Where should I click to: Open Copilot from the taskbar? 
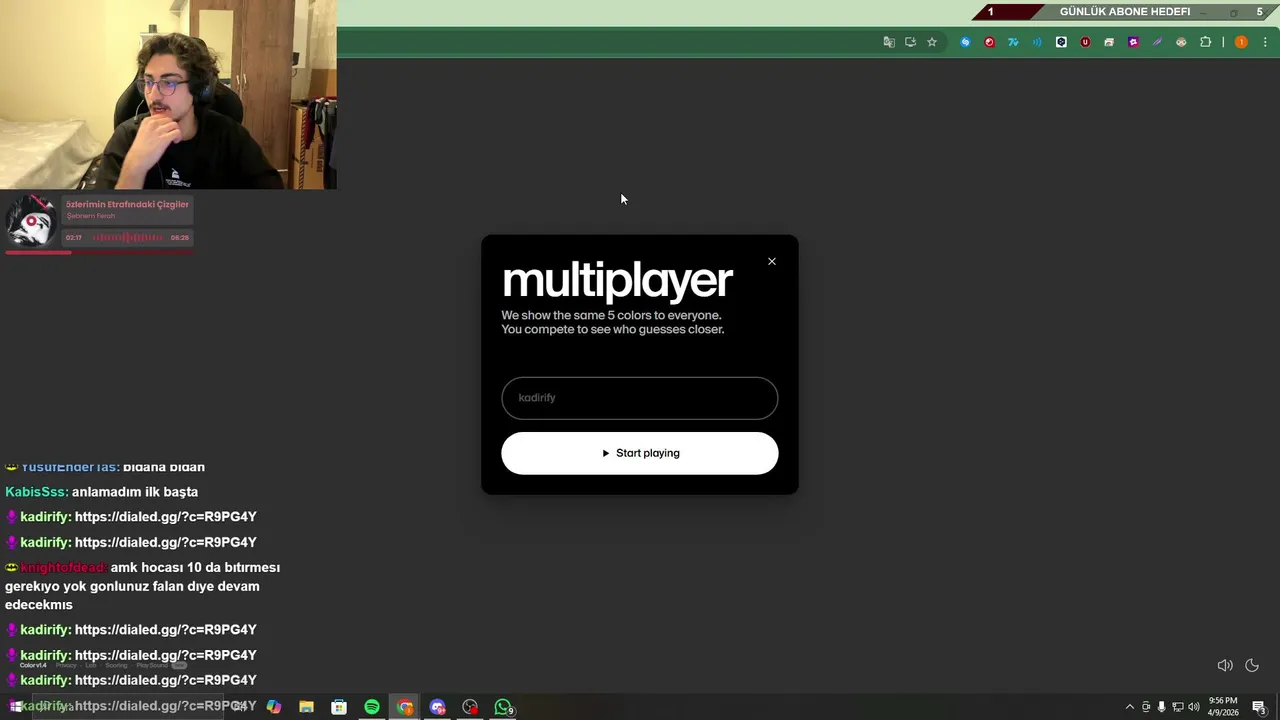point(273,707)
